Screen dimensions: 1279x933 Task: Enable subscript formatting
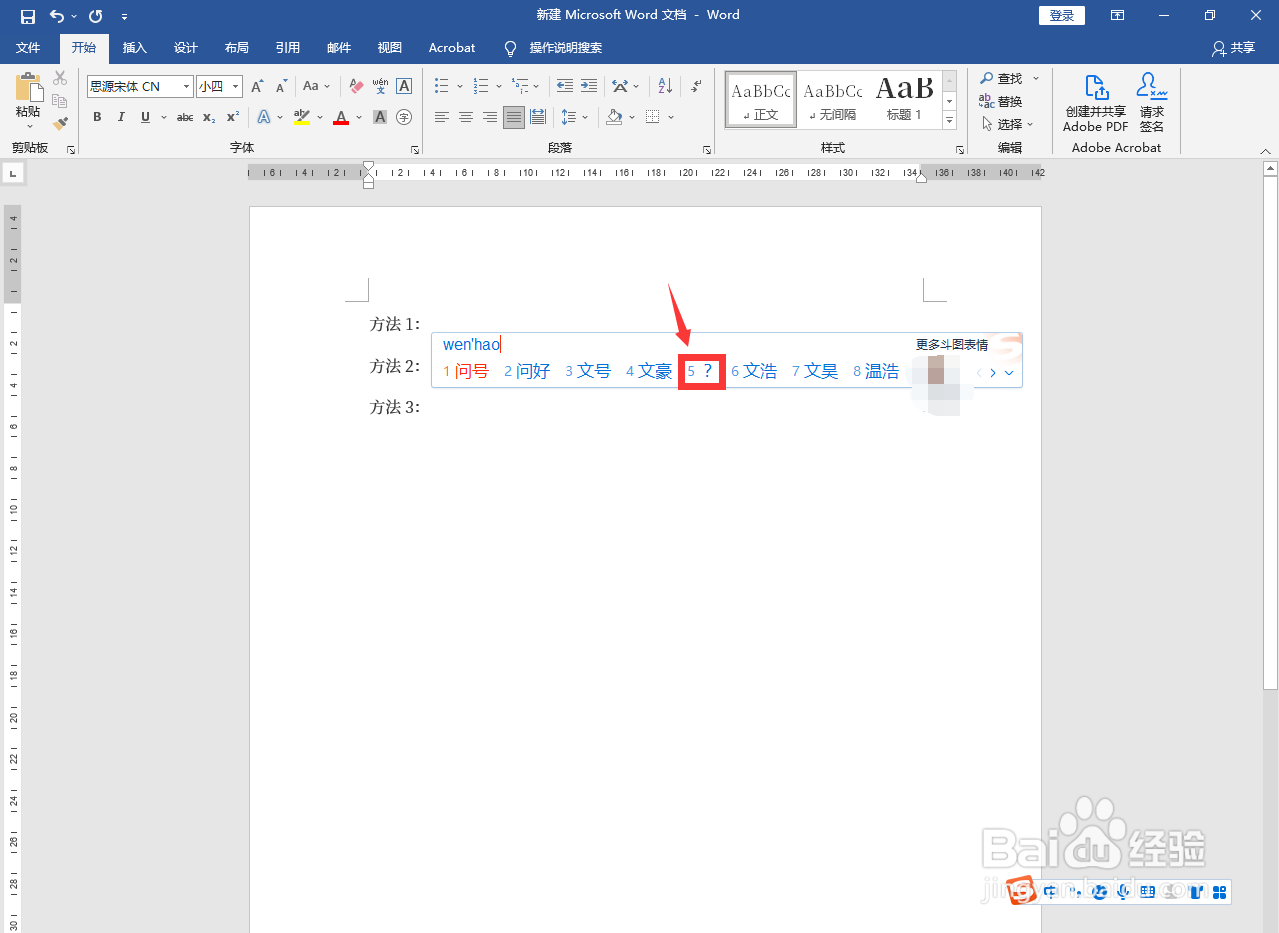pos(207,117)
